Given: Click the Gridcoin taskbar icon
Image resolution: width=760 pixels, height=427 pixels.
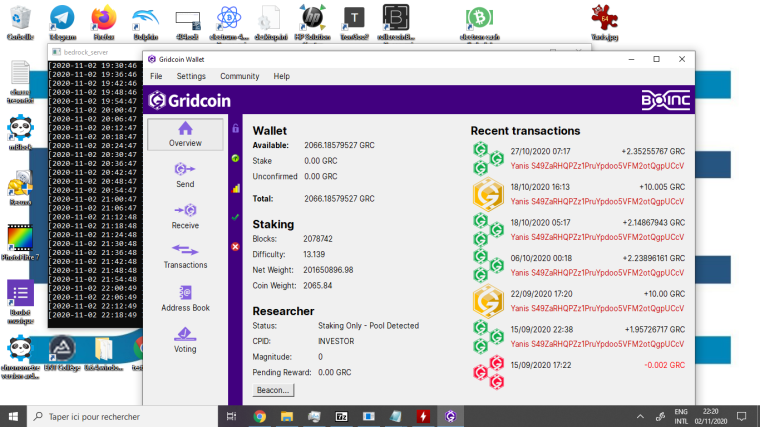Looking at the screenshot, I should coord(451,416).
